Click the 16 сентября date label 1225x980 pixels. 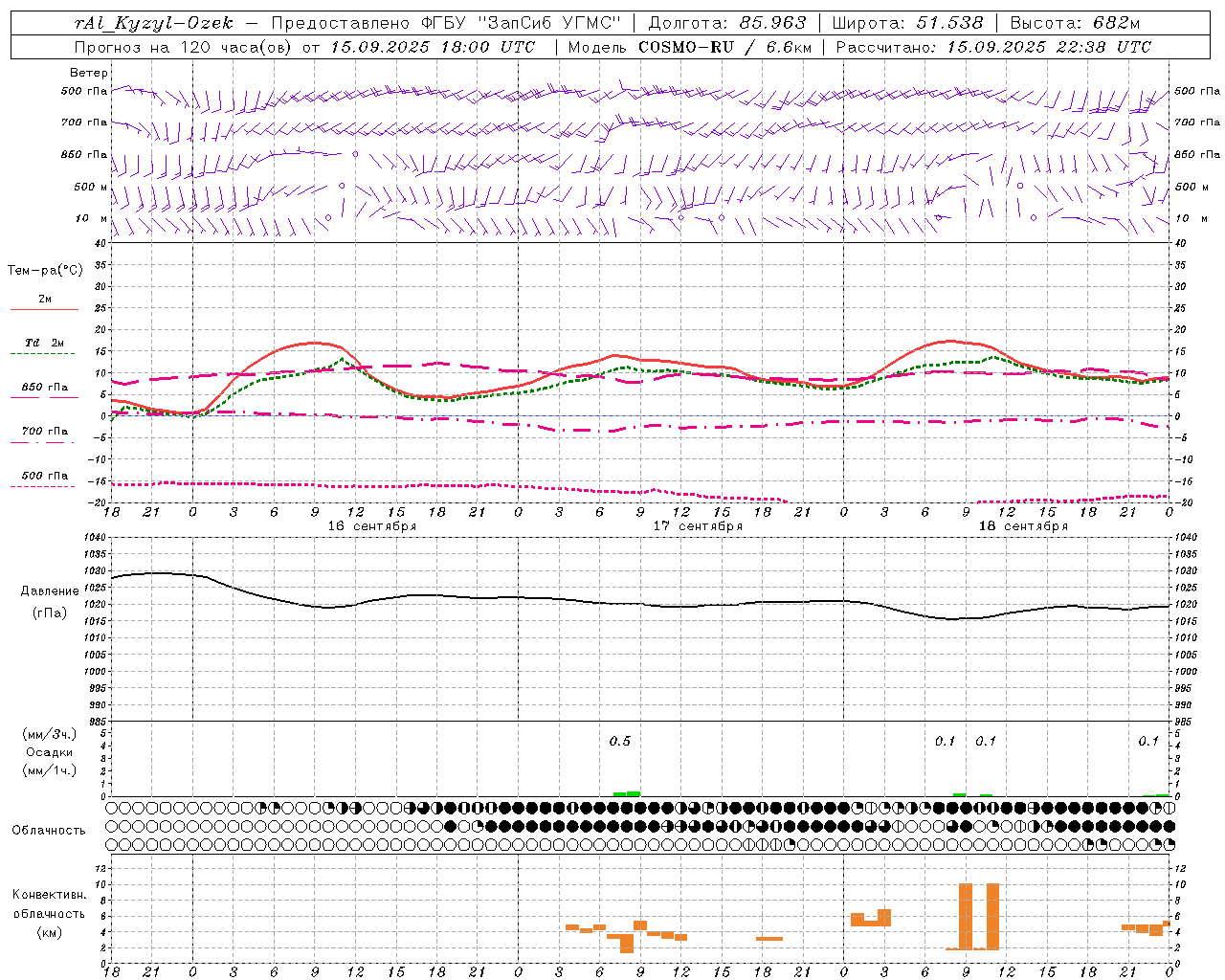pos(372,526)
